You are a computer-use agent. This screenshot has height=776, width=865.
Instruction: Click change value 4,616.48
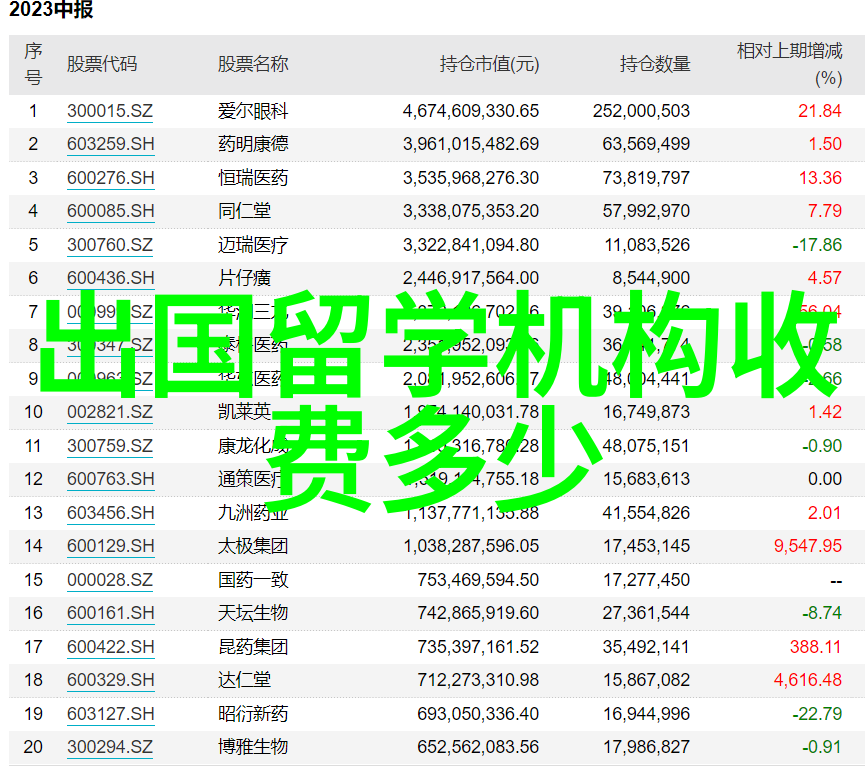tap(808, 680)
